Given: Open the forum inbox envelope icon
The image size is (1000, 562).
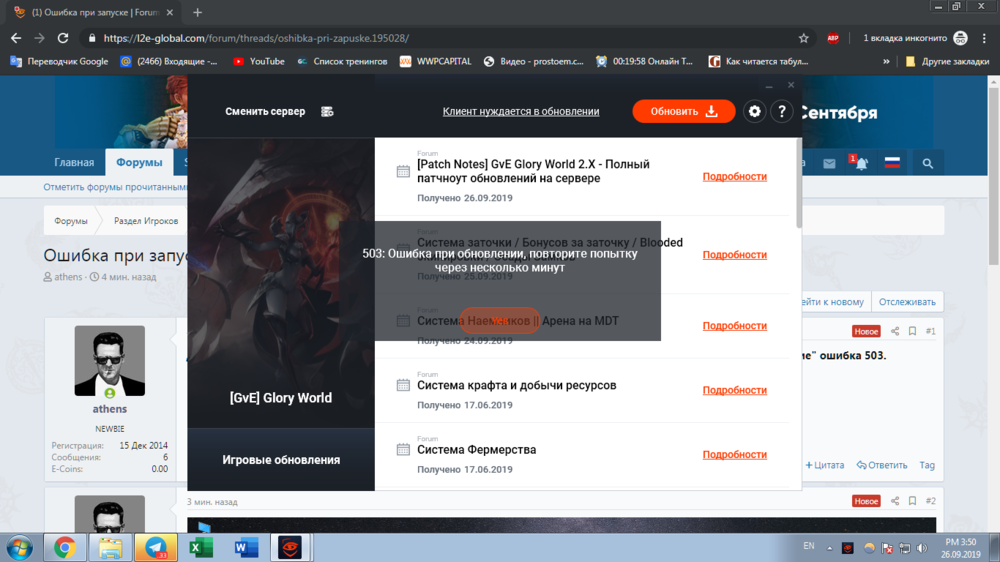Looking at the screenshot, I should 829,163.
